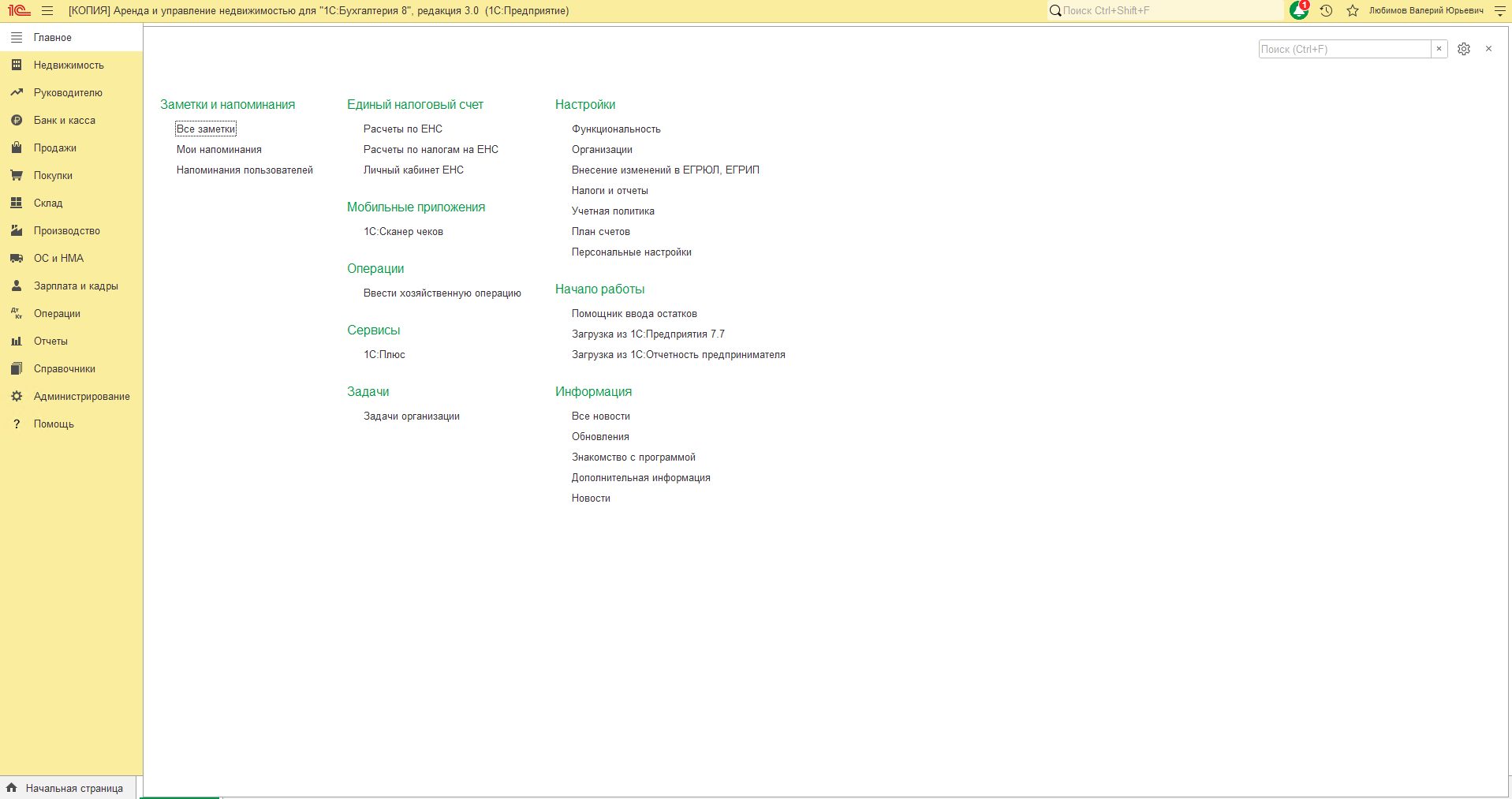
Task: Click the Покупки shopping cart icon
Action: pyautogui.click(x=17, y=176)
